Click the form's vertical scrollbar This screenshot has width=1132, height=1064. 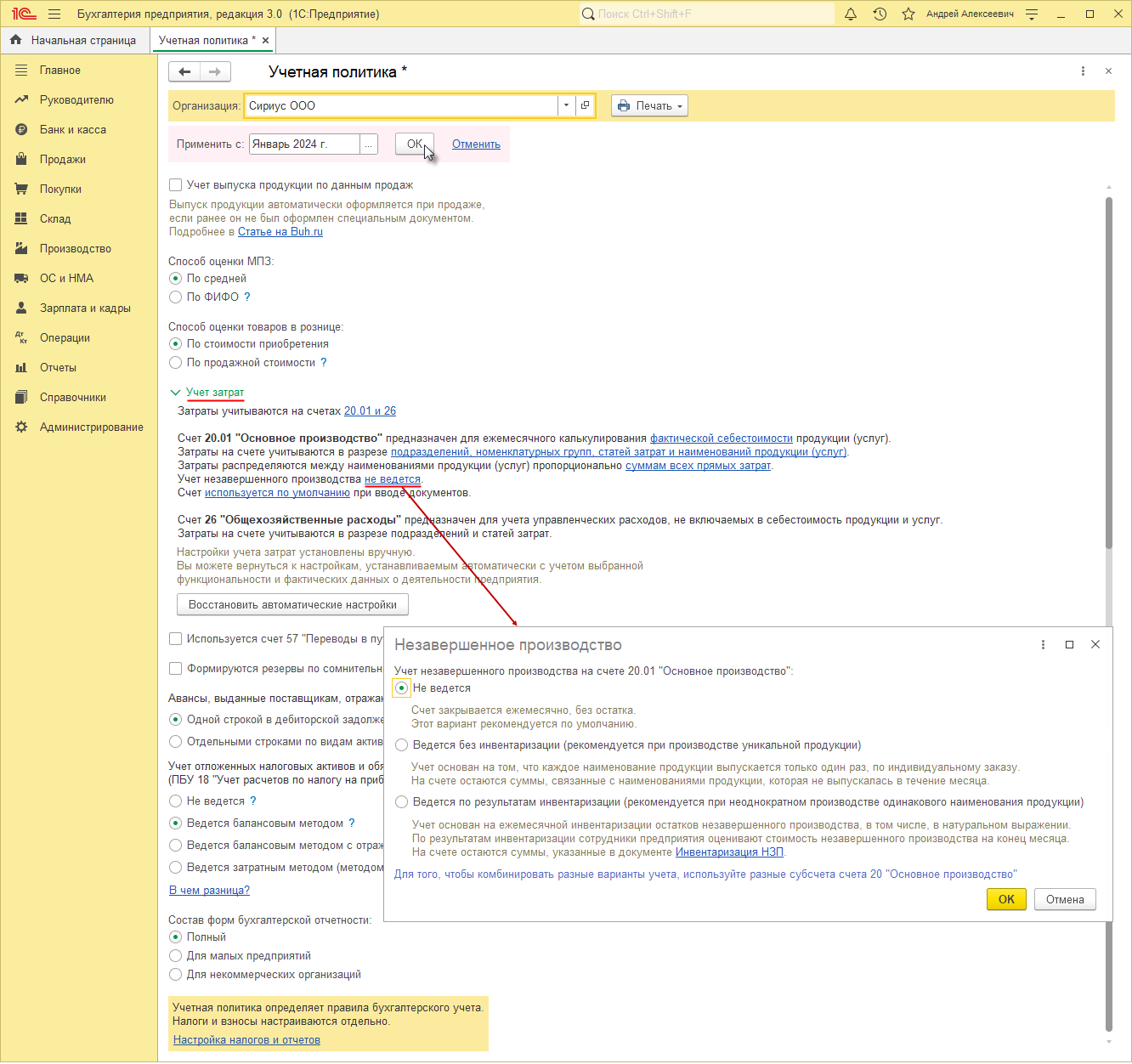tap(1108, 374)
